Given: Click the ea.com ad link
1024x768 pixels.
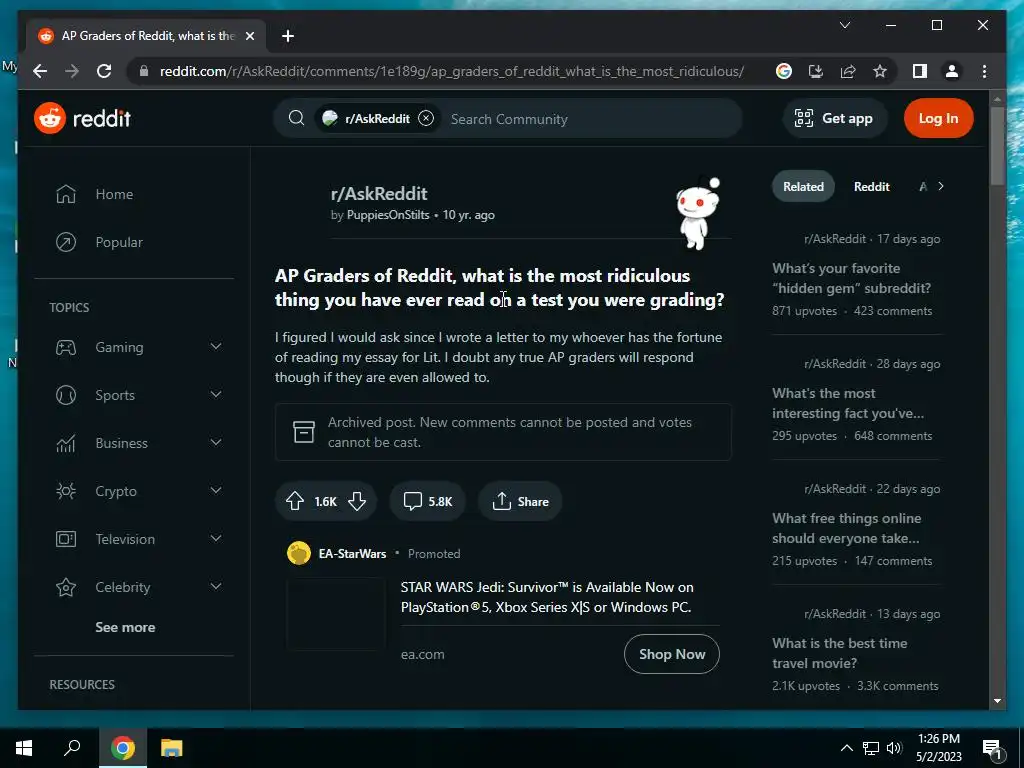Looking at the screenshot, I should coord(423,654).
